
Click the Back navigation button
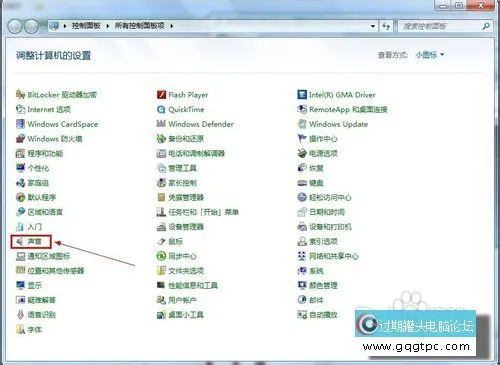tap(15, 26)
